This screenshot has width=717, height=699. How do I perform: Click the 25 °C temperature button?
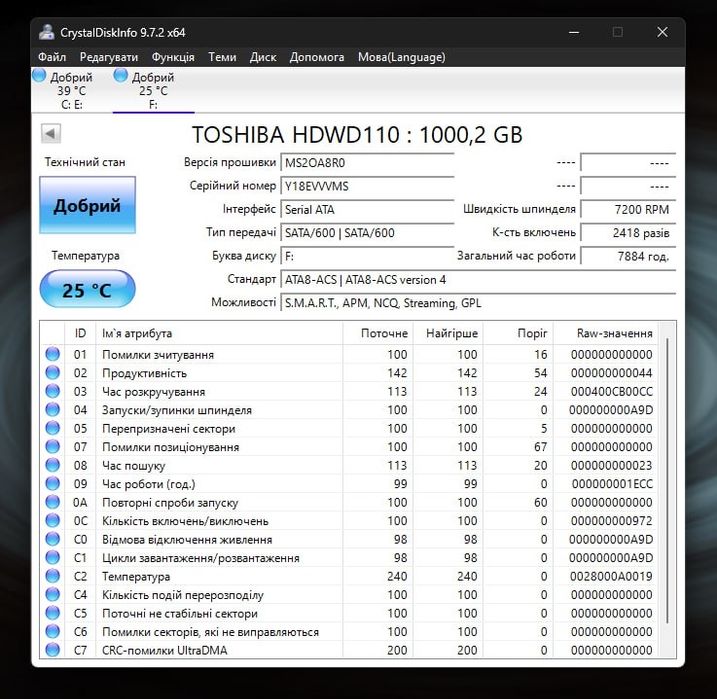[x=87, y=289]
